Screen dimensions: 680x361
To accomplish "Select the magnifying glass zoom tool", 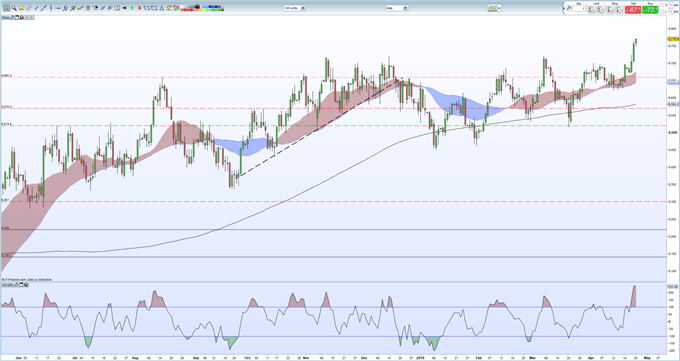I will [x=14, y=8].
